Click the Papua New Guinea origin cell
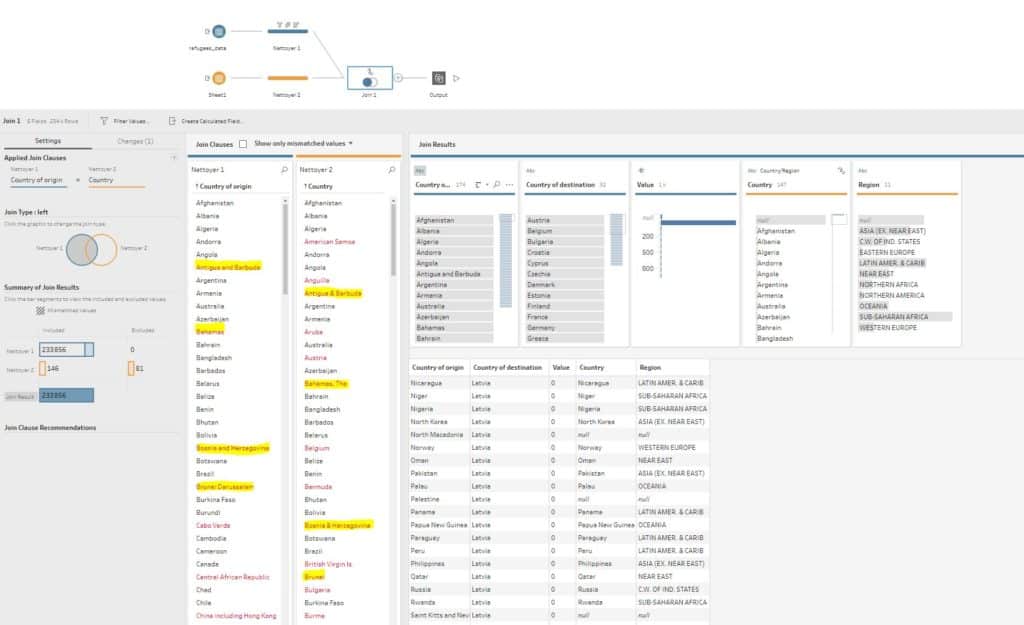1024x625 pixels. click(439, 525)
